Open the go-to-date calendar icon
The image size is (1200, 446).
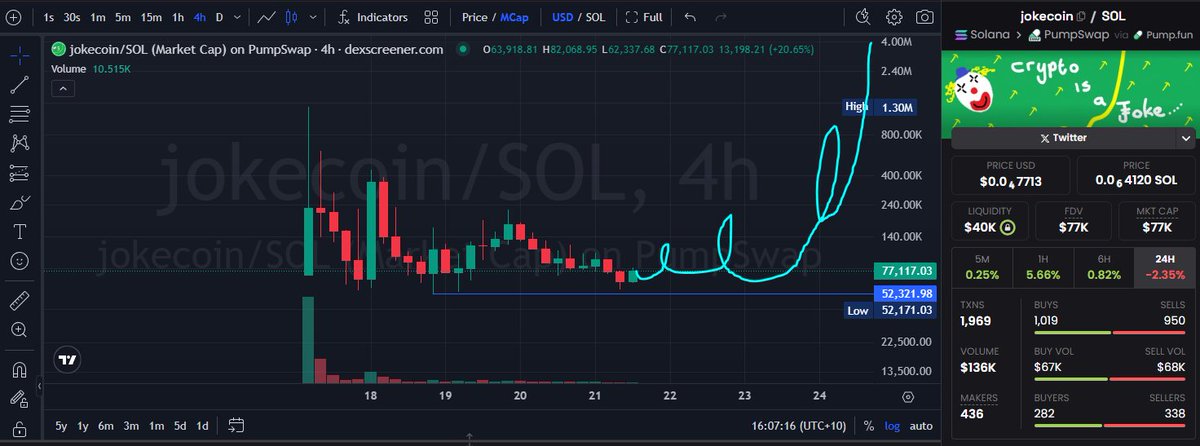pos(235,424)
